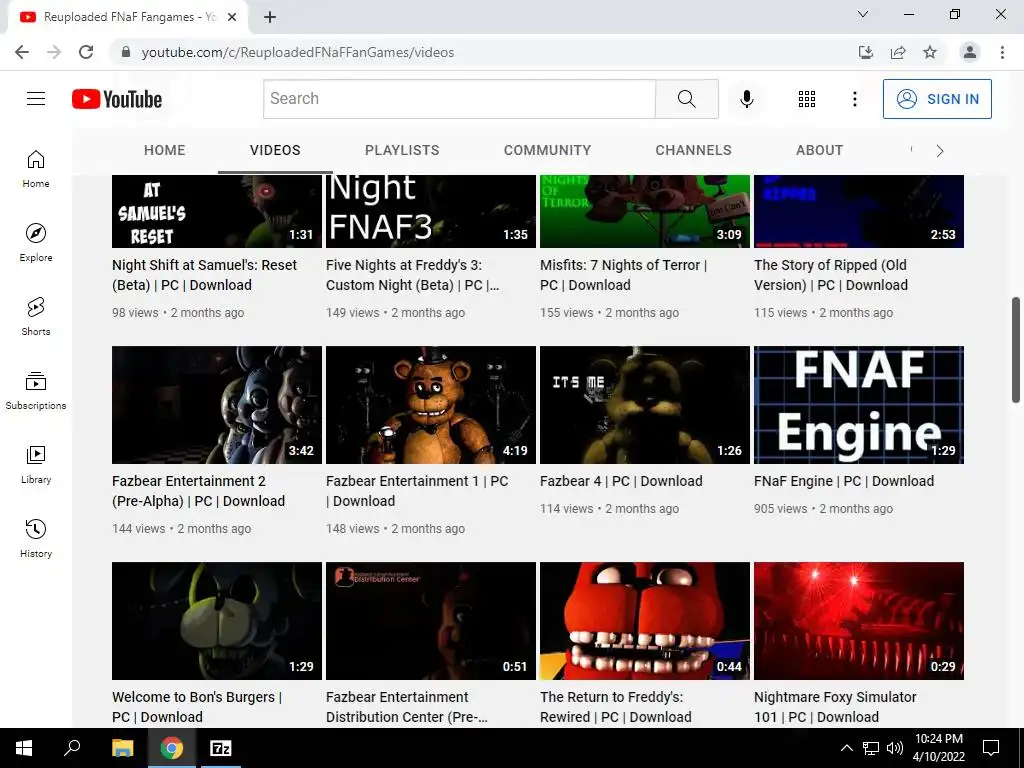Open YouTube settings three-dot menu
Screen dimensions: 1024x768
854,99
